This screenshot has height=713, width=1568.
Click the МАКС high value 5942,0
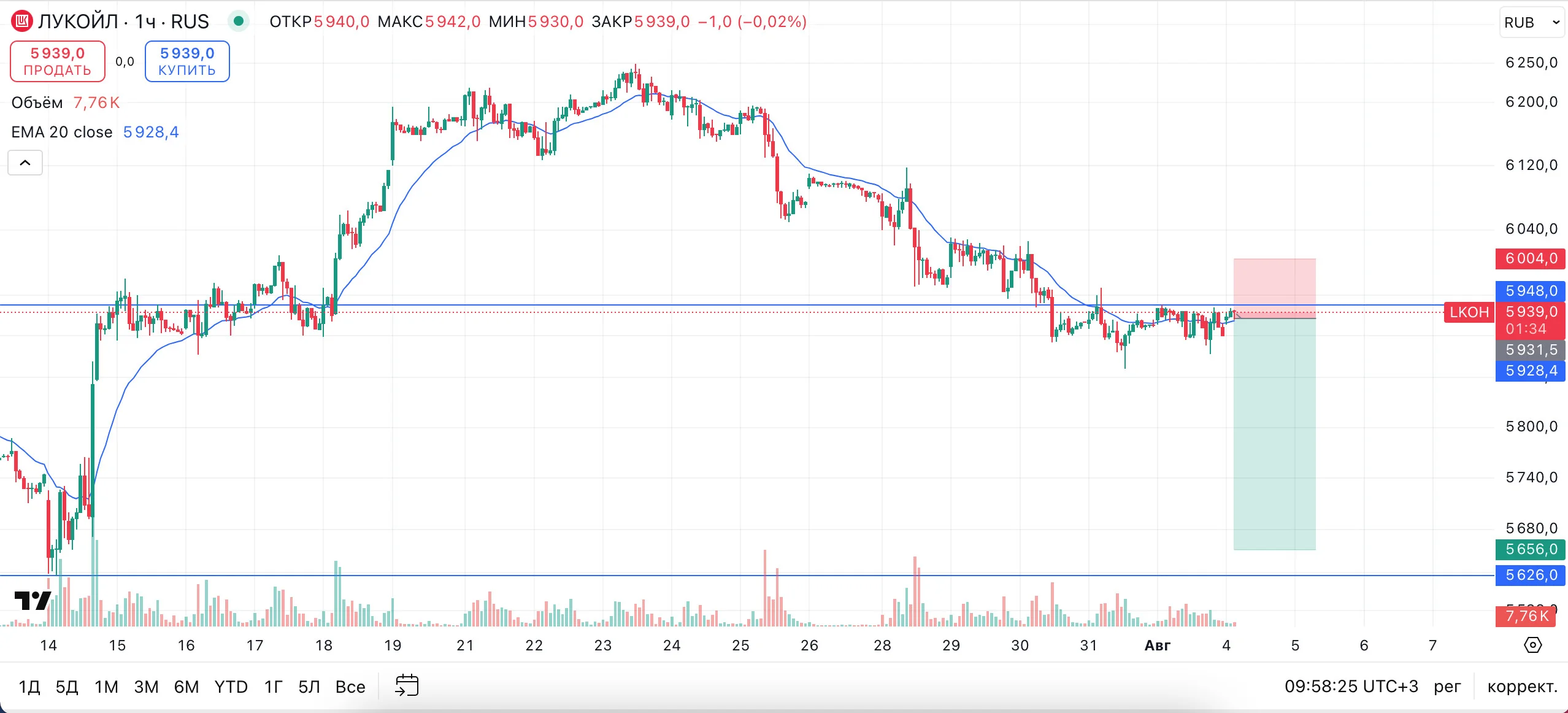click(x=453, y=22)
